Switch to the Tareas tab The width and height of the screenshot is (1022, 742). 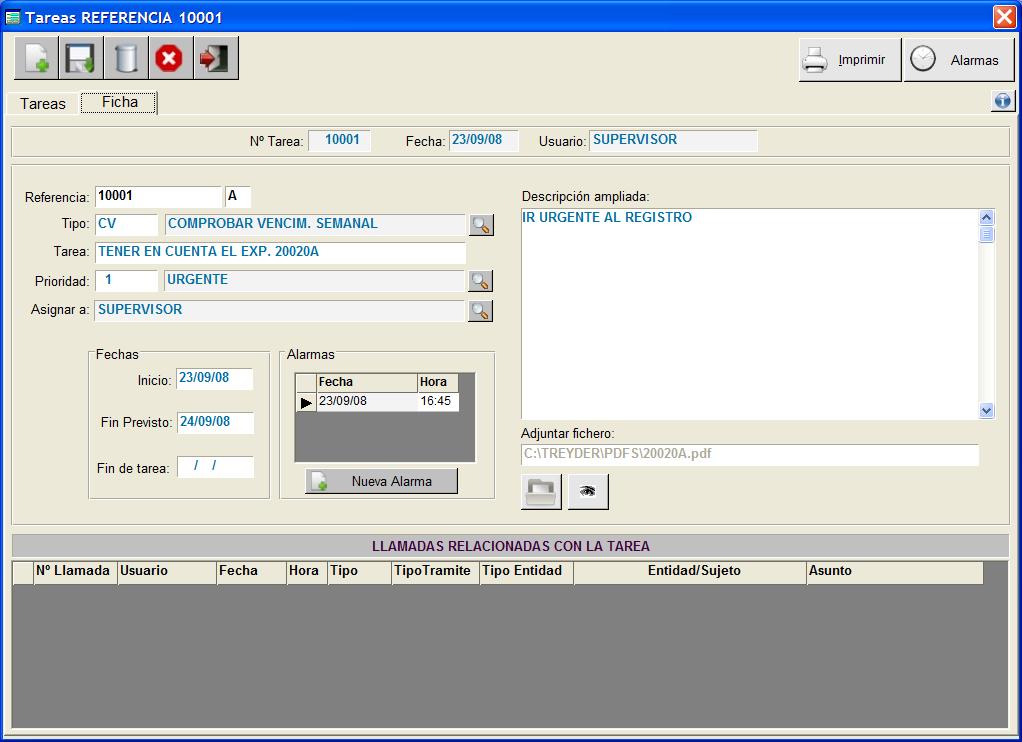click(x=42, y=104)
